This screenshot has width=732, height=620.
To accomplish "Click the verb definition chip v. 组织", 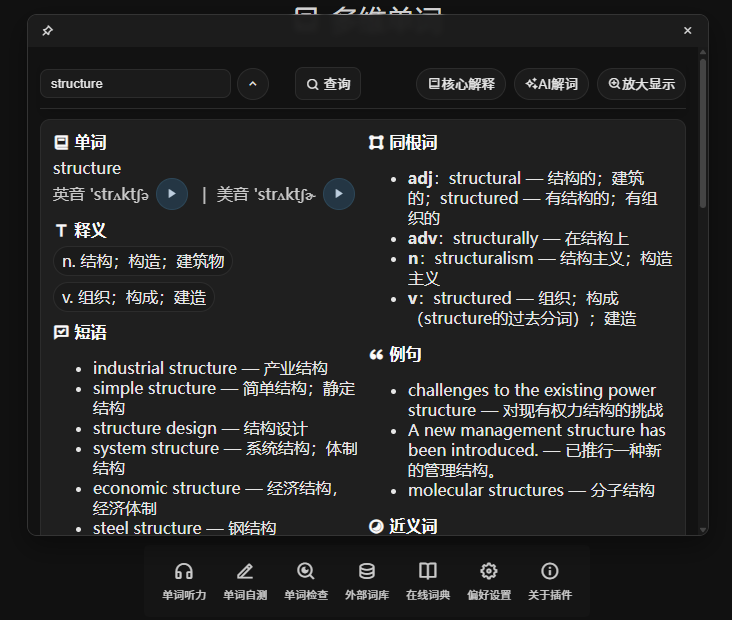I will (134, 297).
